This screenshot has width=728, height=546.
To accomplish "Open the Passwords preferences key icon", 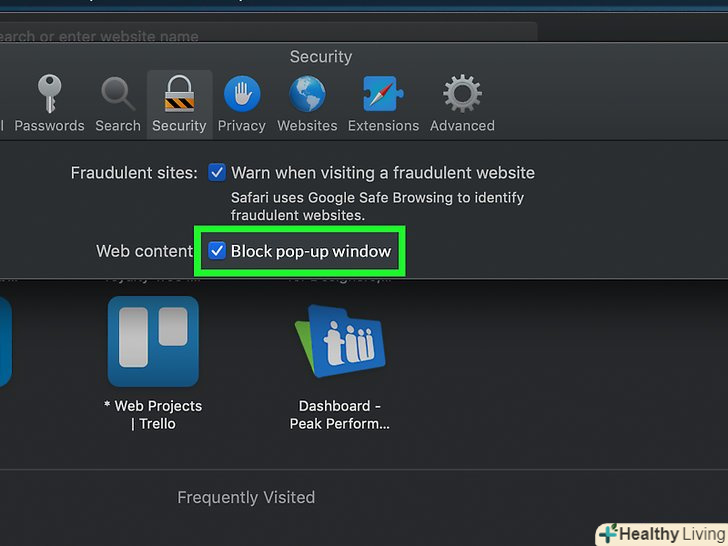I will [49, 94].
